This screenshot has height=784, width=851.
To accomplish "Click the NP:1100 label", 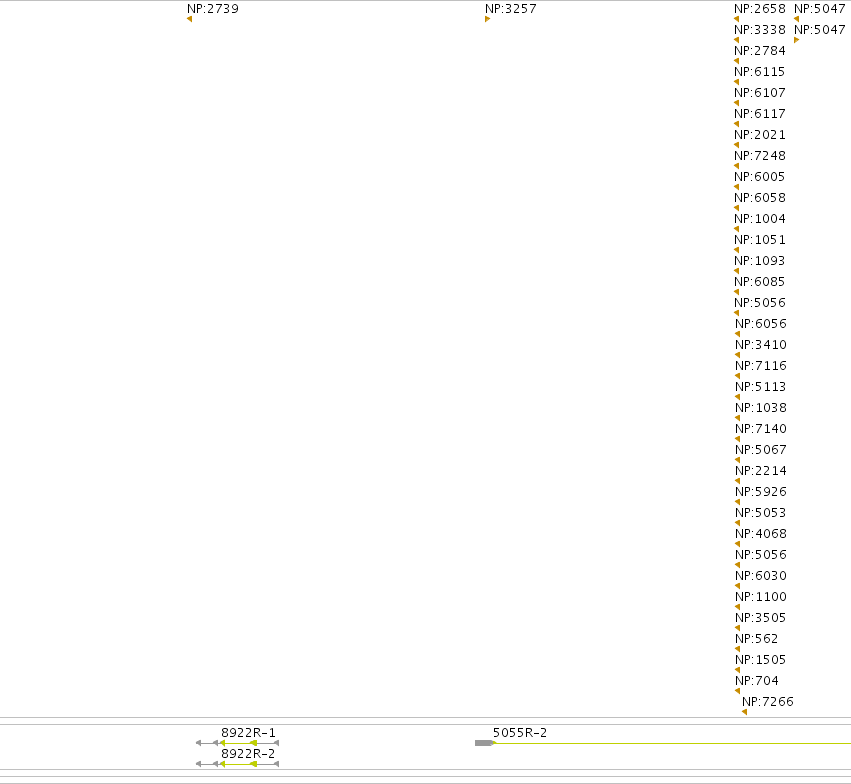I will (x=761, y=597).
